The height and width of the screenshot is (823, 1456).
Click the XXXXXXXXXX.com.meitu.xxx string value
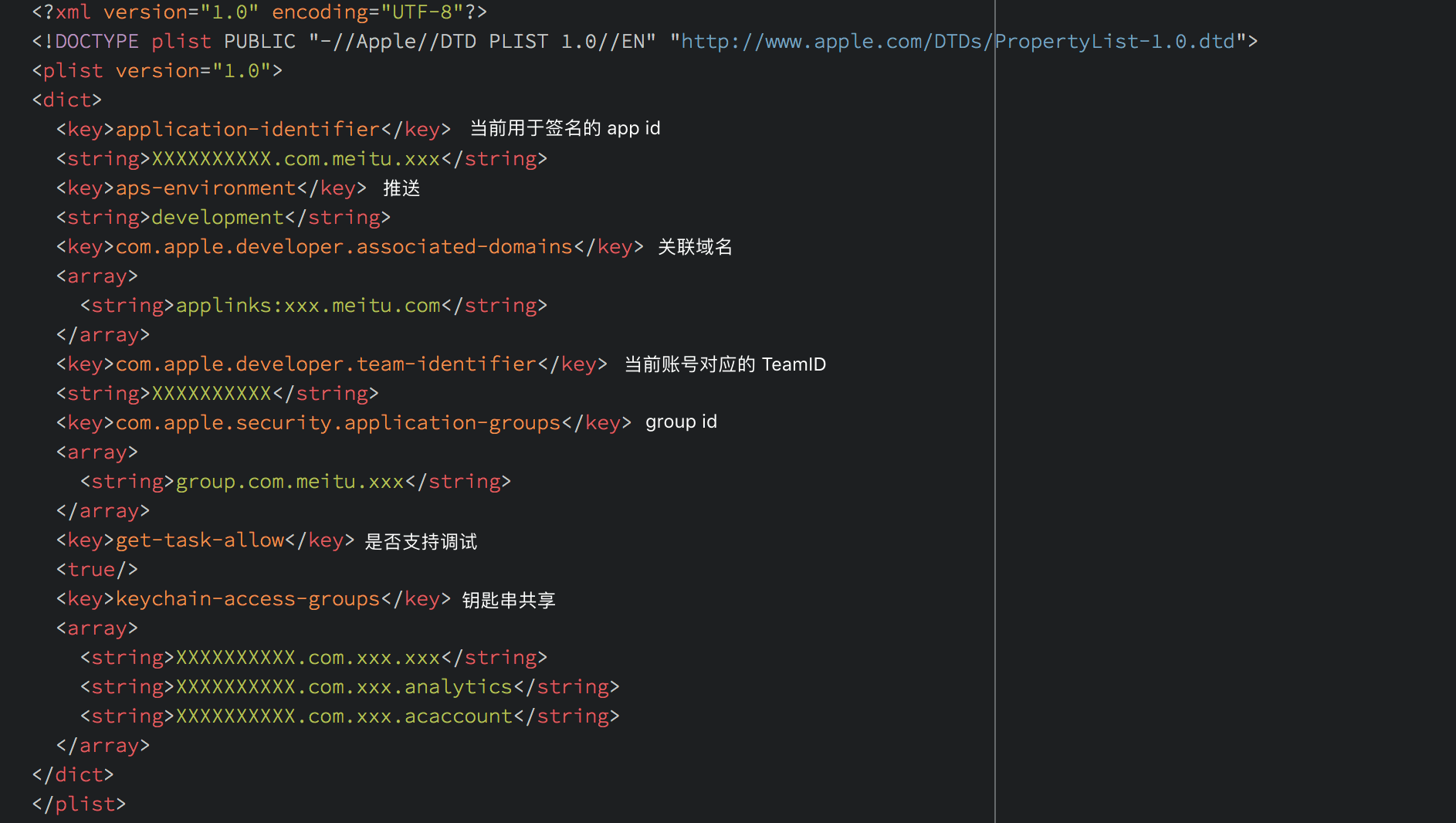296,159
